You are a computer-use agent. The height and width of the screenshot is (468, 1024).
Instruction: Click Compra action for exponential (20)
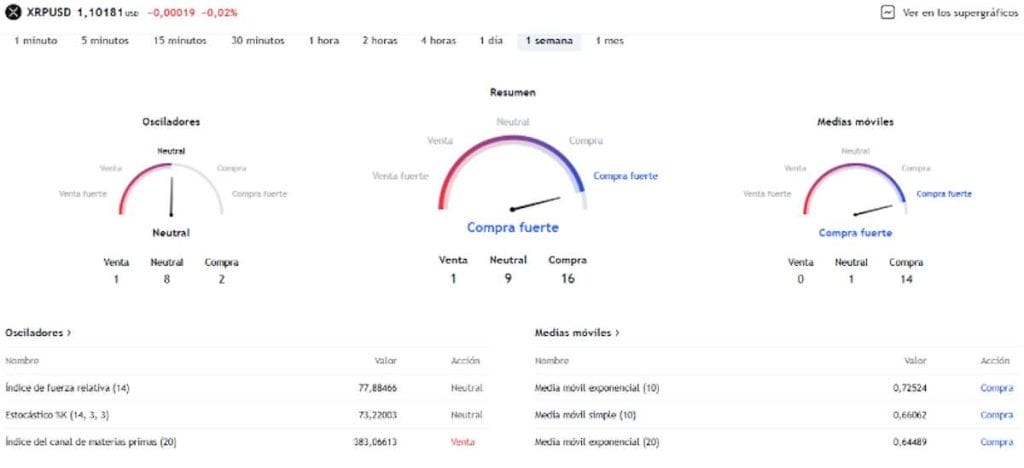pos(997,442)
